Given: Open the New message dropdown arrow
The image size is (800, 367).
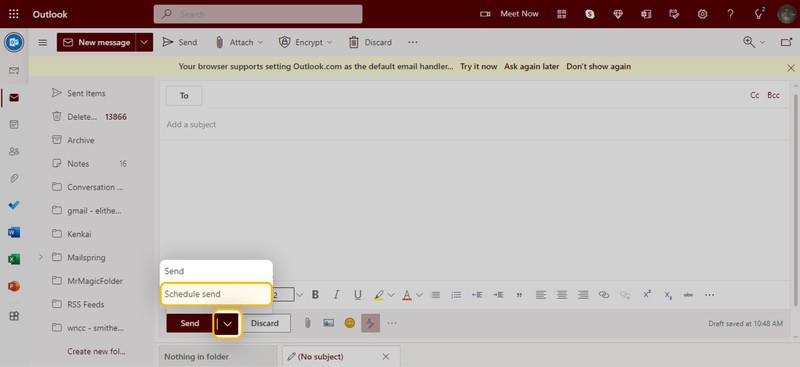Looking at the screenshot, I should click(144, 42).
